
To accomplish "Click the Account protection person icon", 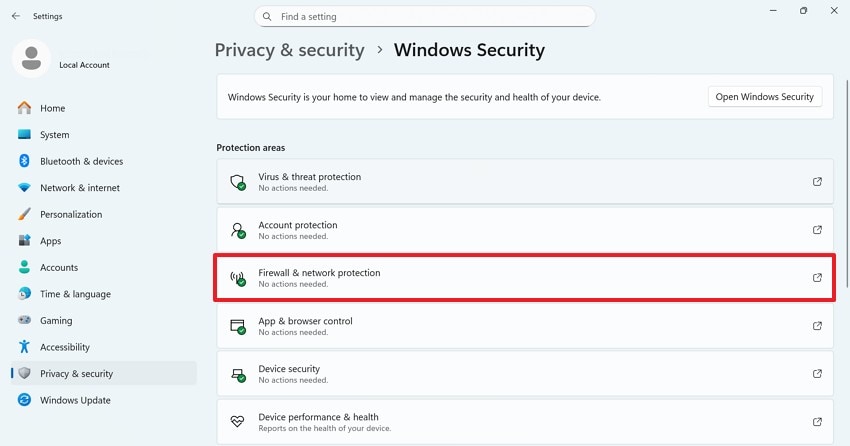I will tap(238, 230).
